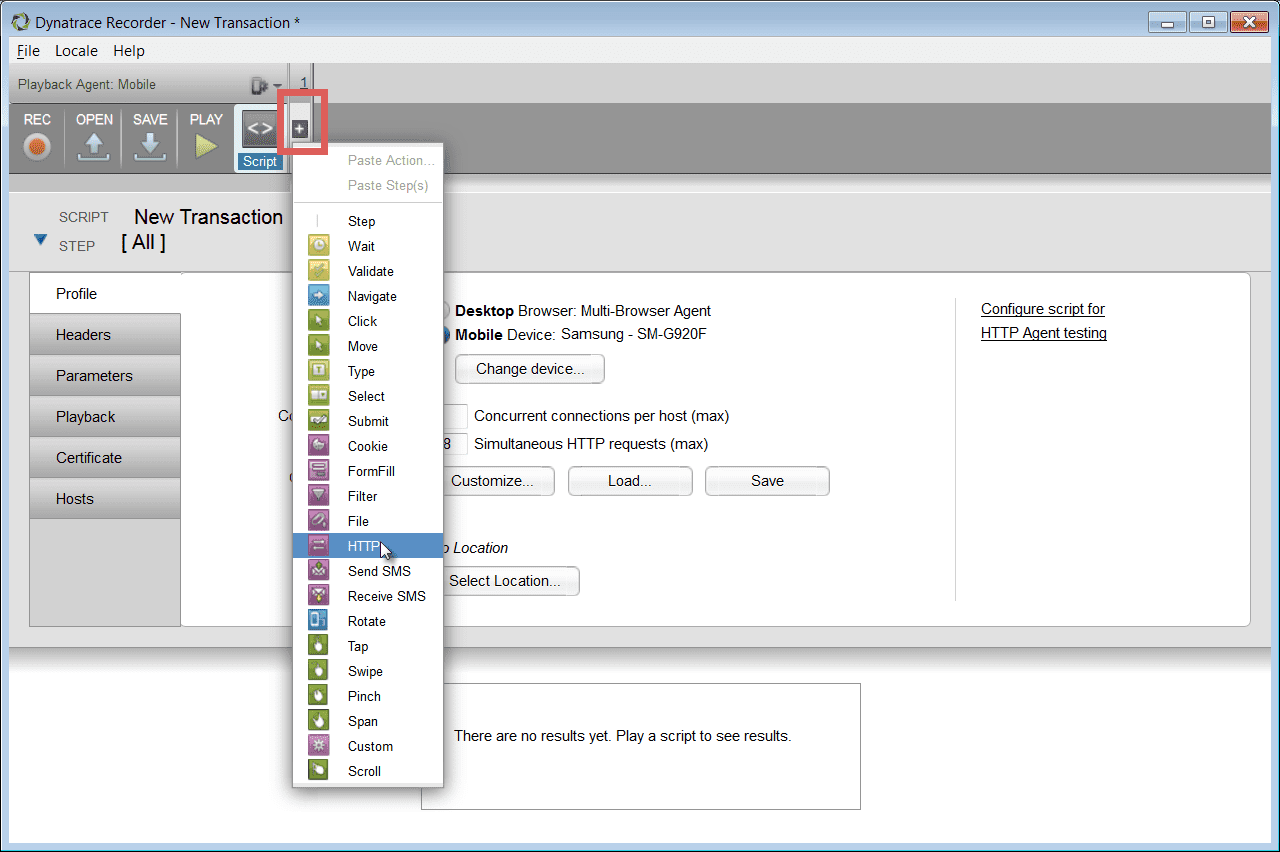Click the Customize button
1280x852 pixels.
[499, 481]
